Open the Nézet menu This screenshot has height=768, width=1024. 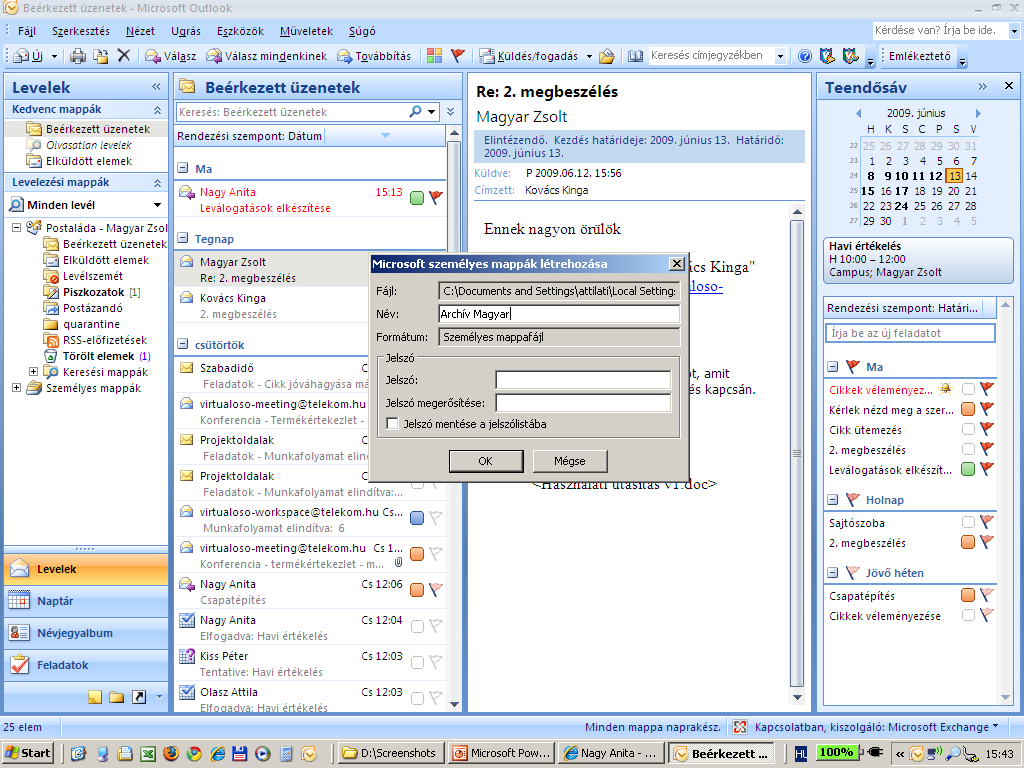(140, 31)
